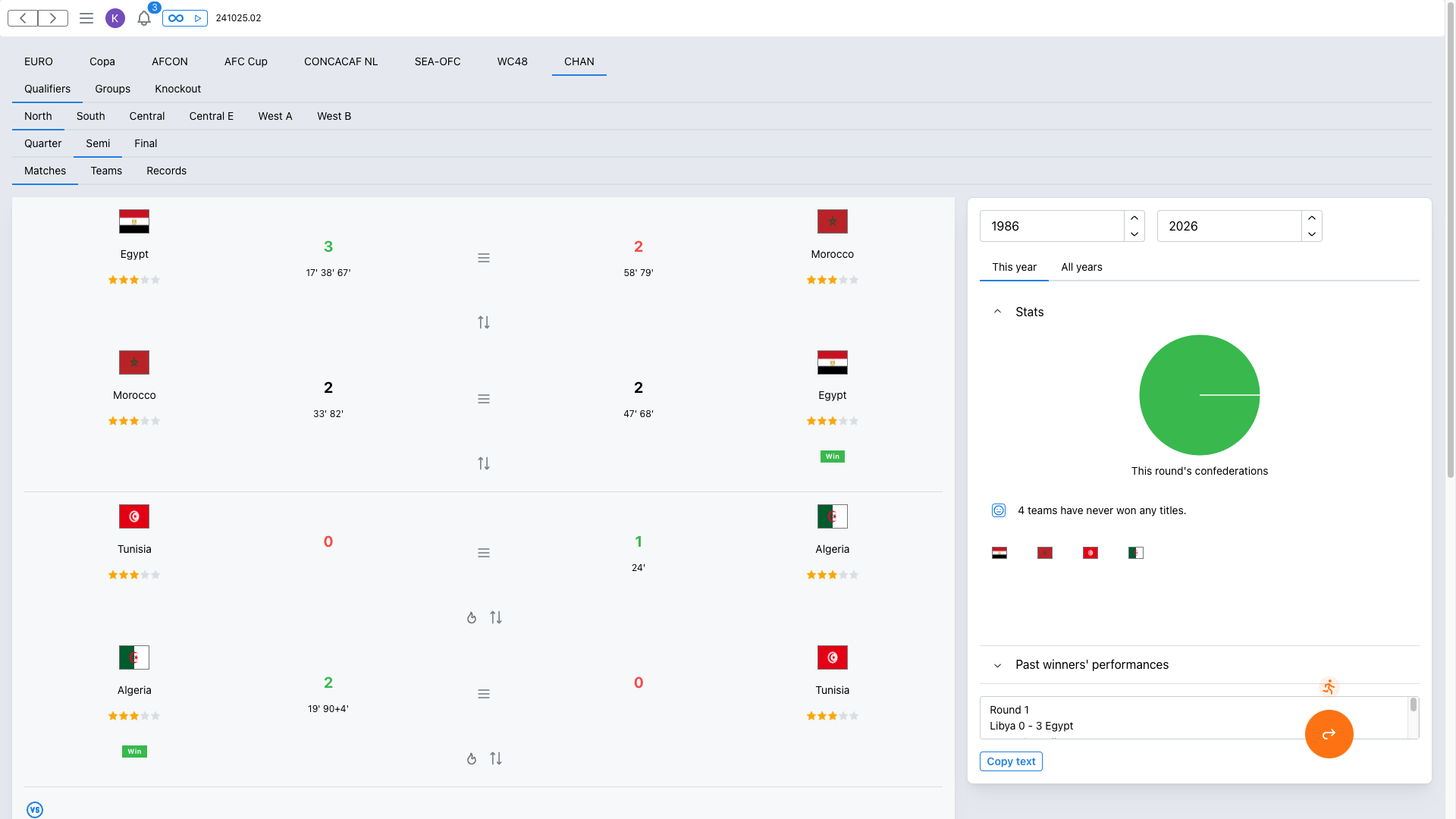This screenshot has width=1456, height=819.
Task: Switch to the CONCACAF NL tab
Action: (341, 61)
